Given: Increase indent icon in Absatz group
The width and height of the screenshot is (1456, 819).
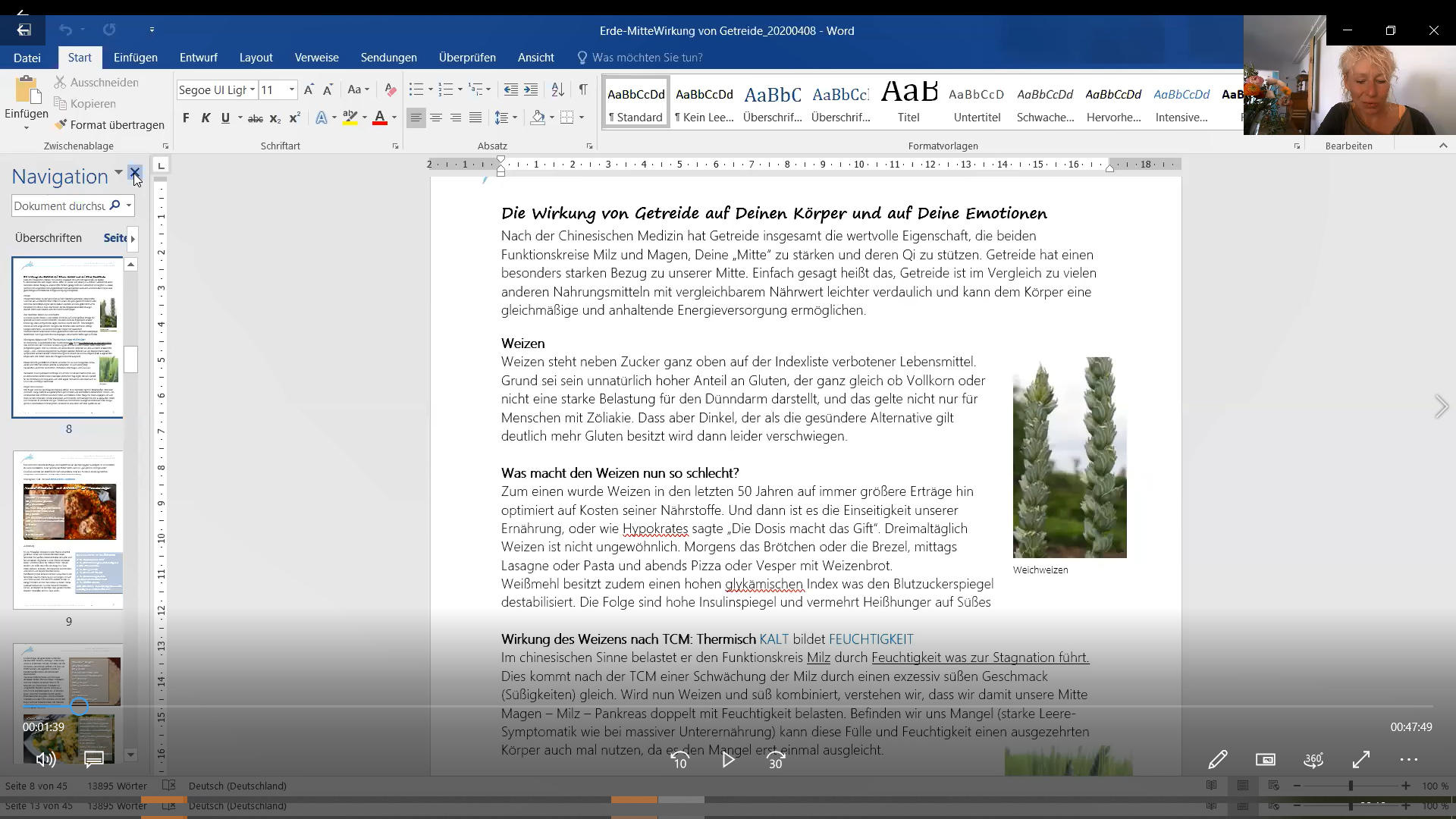Looking at the screenshot, I should click(531, 89).
